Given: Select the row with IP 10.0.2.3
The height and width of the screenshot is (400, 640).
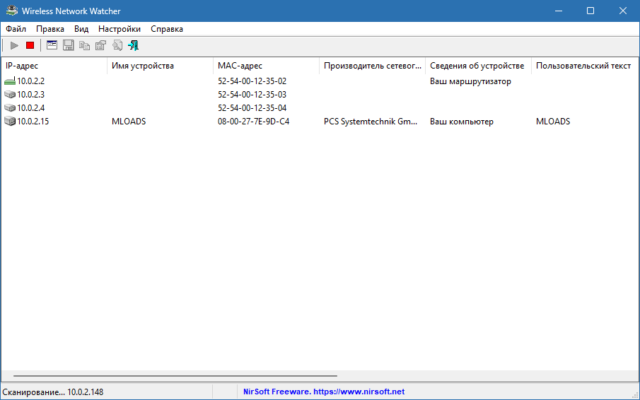Looking at the screenshot, I should [x=320, y=95].
